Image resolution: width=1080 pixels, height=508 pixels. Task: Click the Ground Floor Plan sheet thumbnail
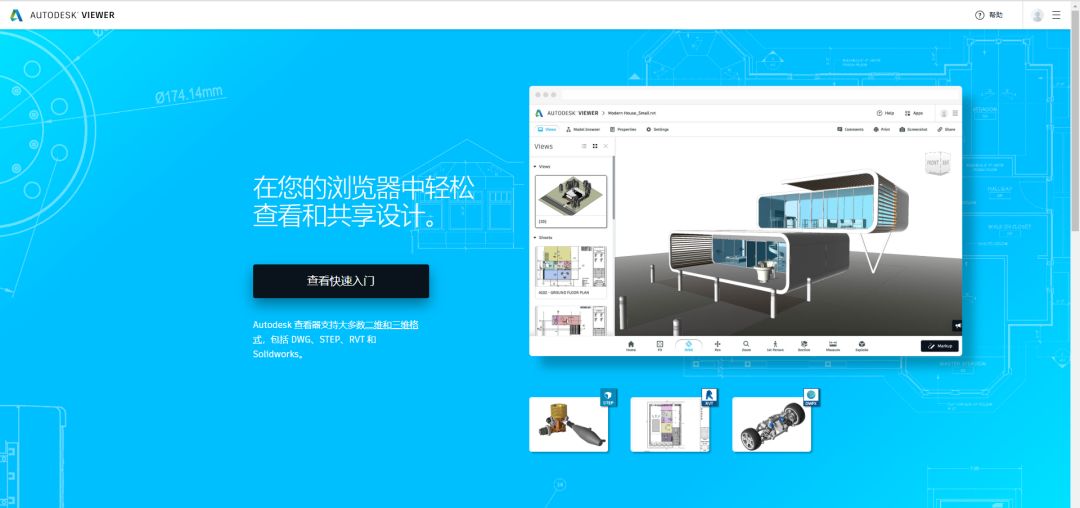571,270
